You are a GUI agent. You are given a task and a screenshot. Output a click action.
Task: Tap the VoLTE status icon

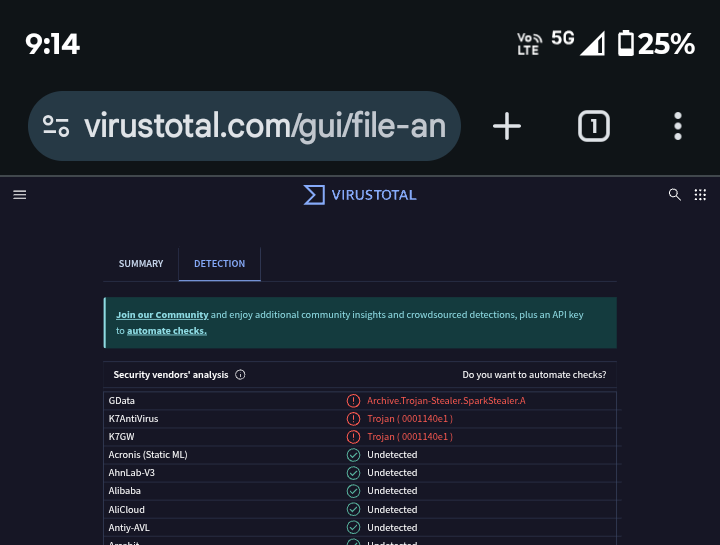point(529,44)
